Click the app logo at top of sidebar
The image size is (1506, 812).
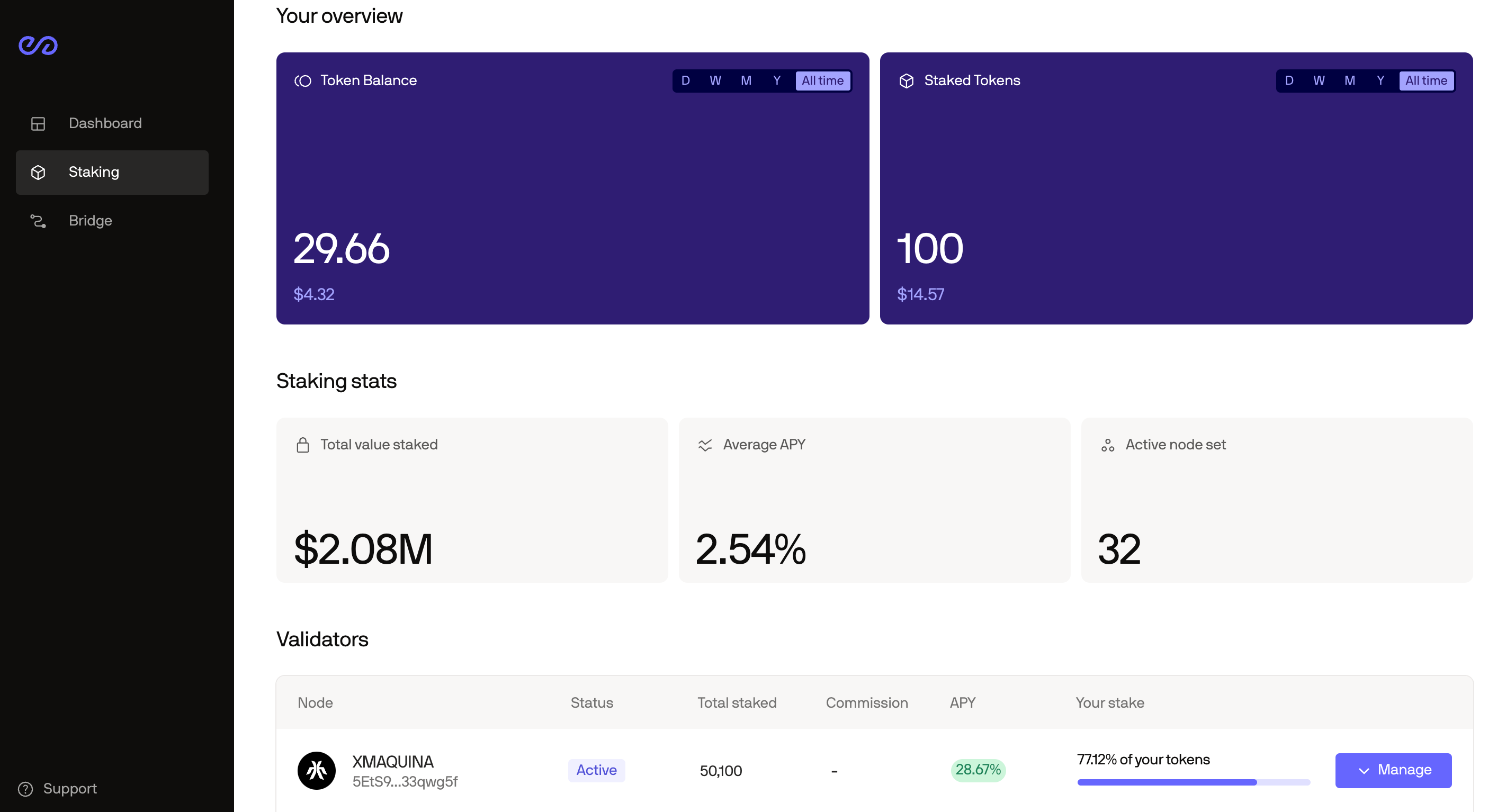(x=39, y=45)
